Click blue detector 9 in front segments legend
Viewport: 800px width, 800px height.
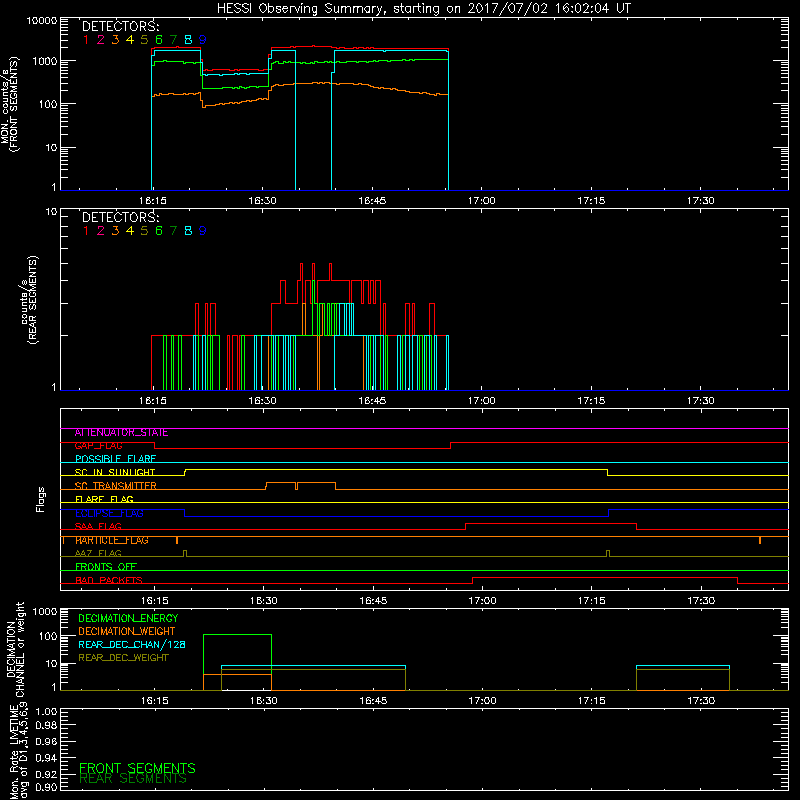[202, 40]
